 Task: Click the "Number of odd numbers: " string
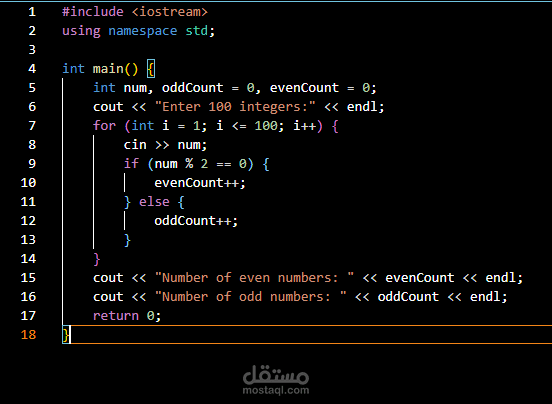pos(251,297)
